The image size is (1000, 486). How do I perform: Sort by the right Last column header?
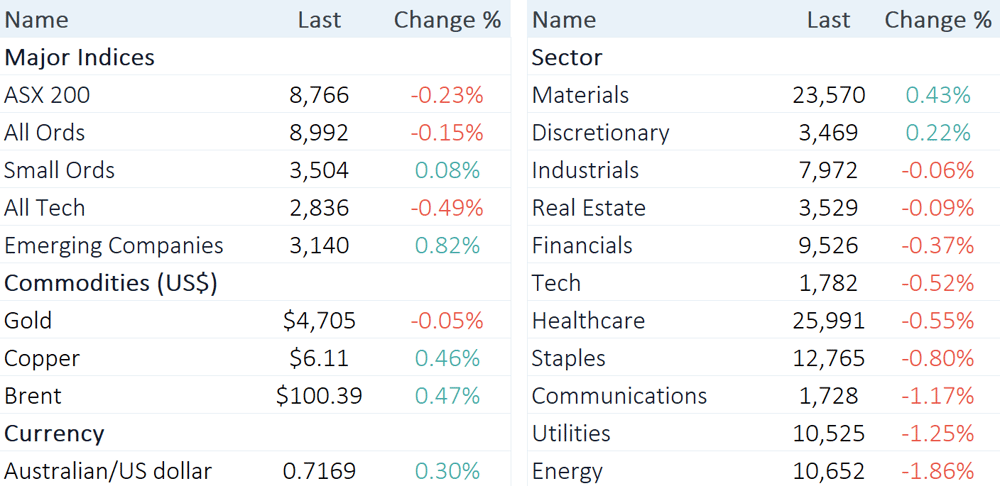click(x=828, y=20)
